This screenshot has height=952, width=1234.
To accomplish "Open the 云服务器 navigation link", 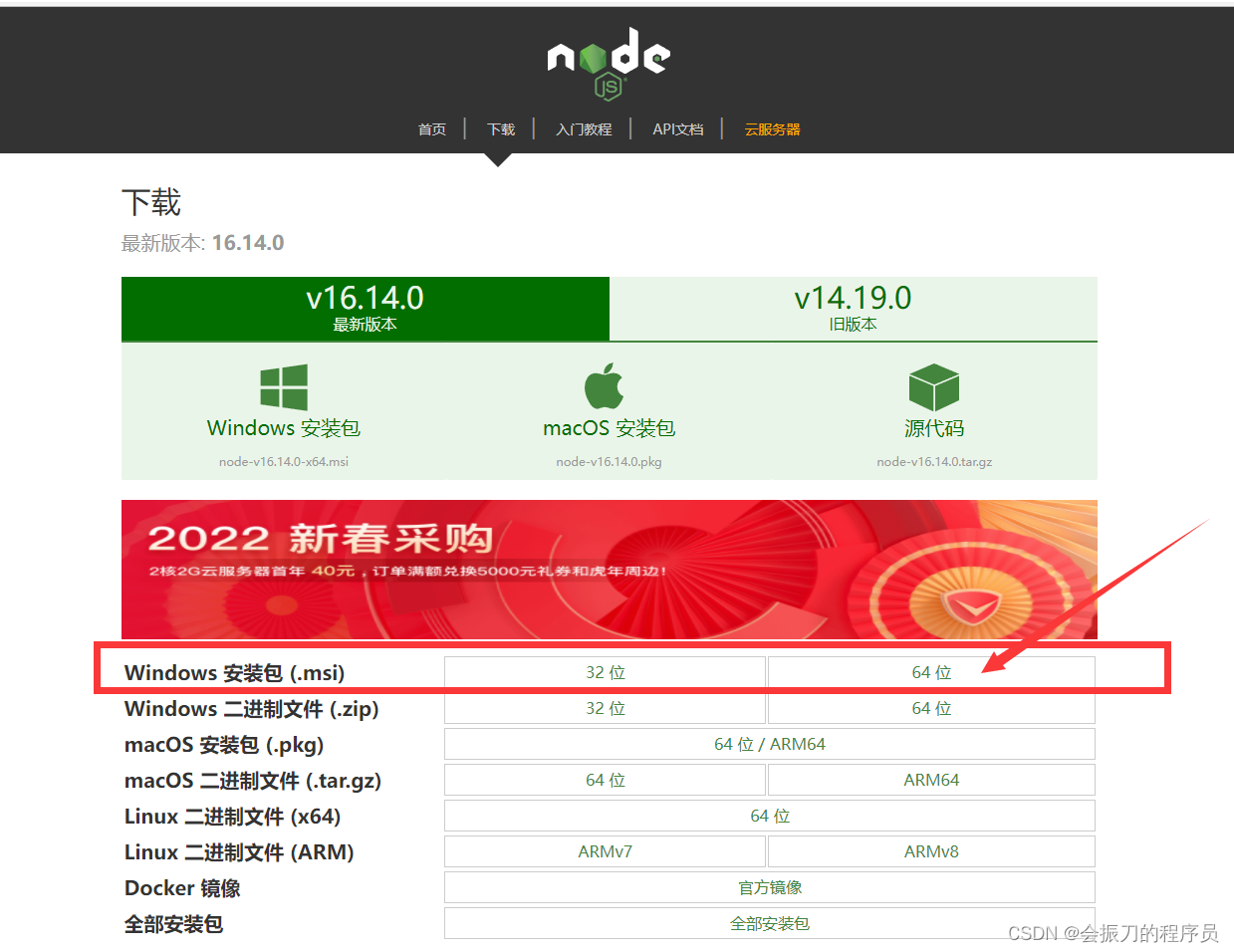I will [x=773, y=129].
